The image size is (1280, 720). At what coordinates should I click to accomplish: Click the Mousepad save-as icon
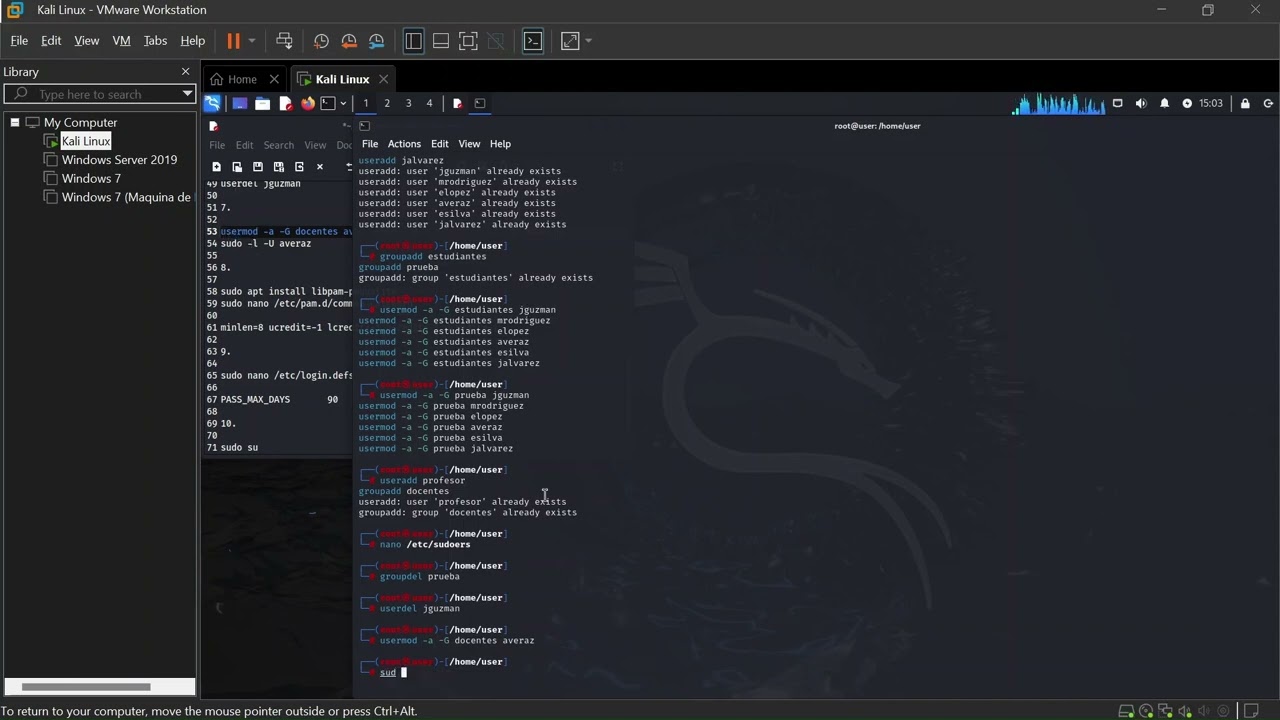(279, 167)
